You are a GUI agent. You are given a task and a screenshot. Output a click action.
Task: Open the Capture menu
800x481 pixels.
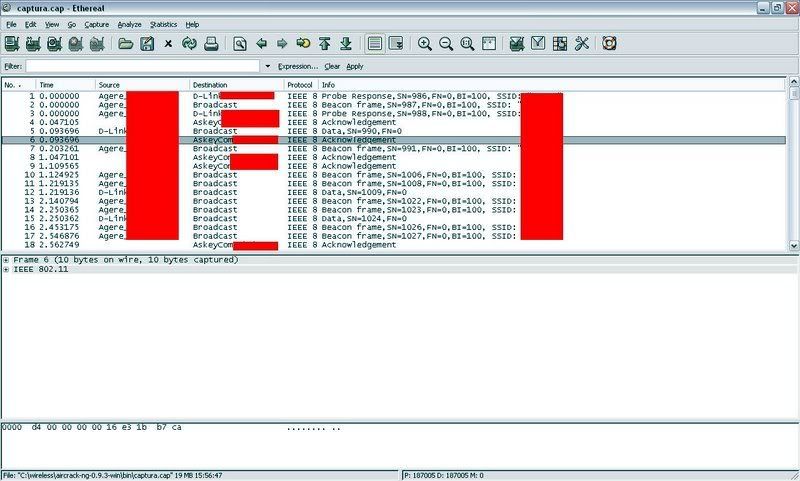click(97, 24)
